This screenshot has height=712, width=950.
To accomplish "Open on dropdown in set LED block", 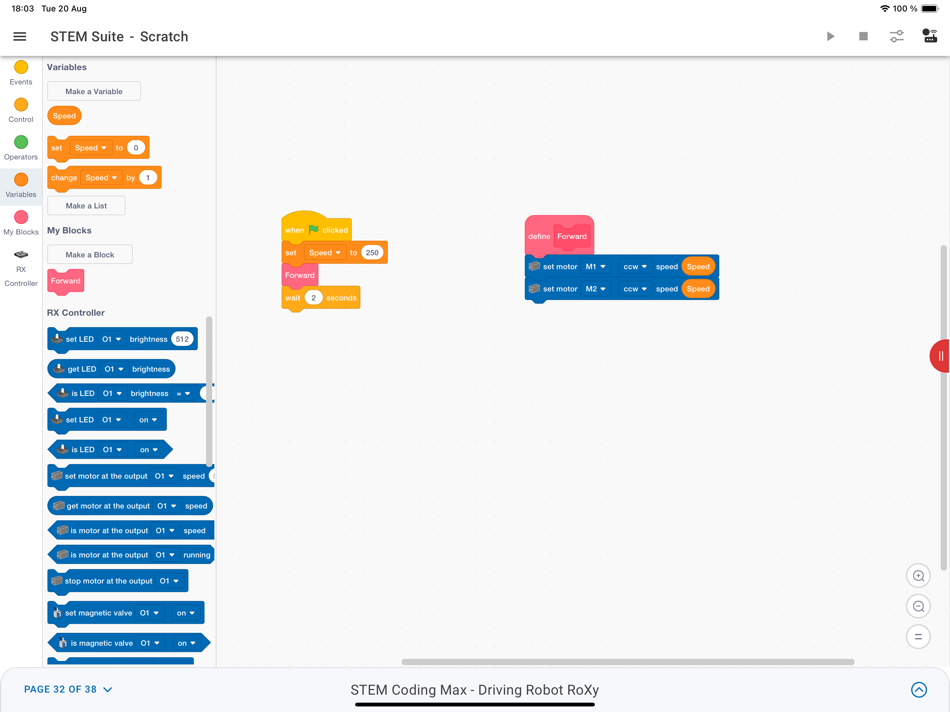I will point(148,420).
